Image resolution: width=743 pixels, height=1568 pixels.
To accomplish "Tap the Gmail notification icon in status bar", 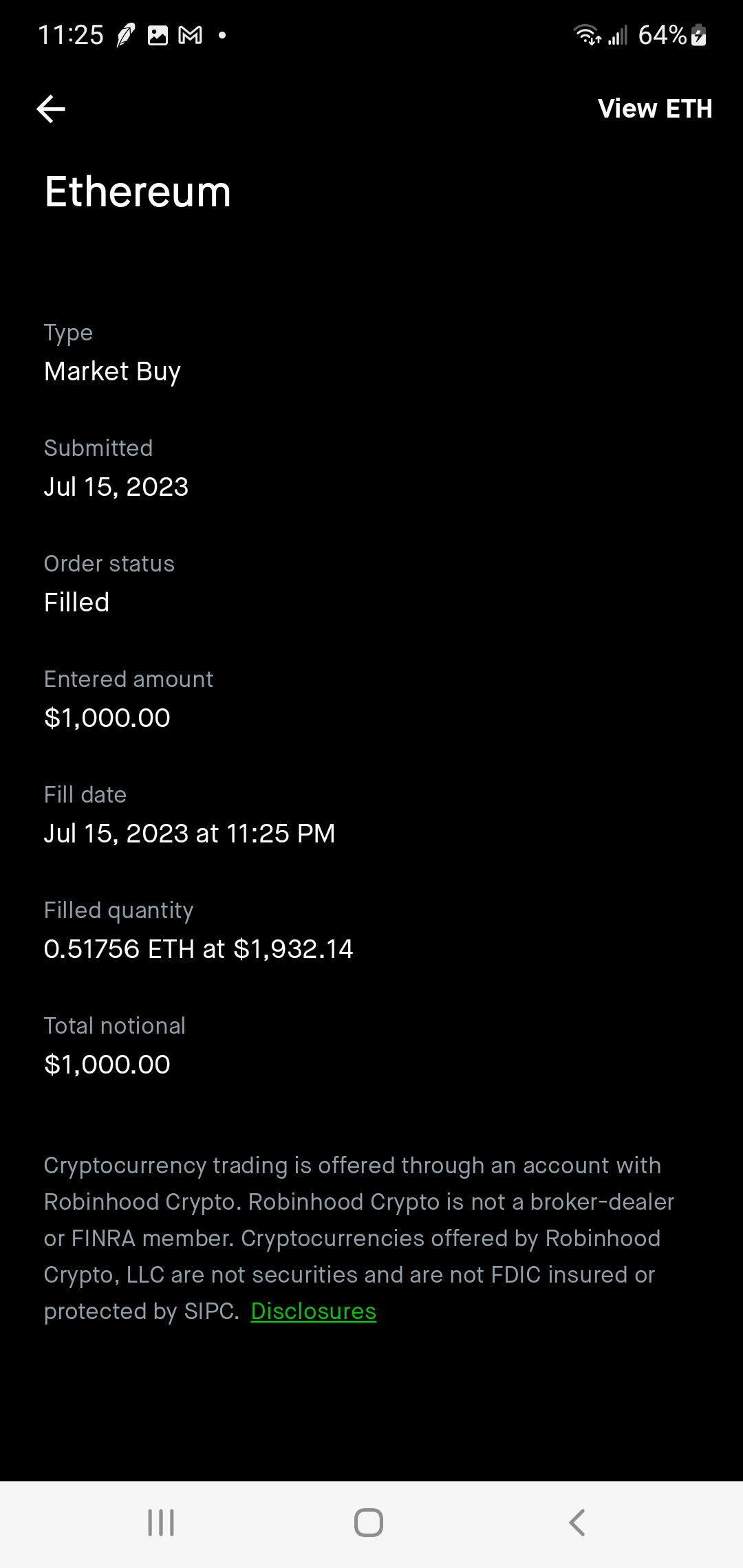I will (191, 35).
